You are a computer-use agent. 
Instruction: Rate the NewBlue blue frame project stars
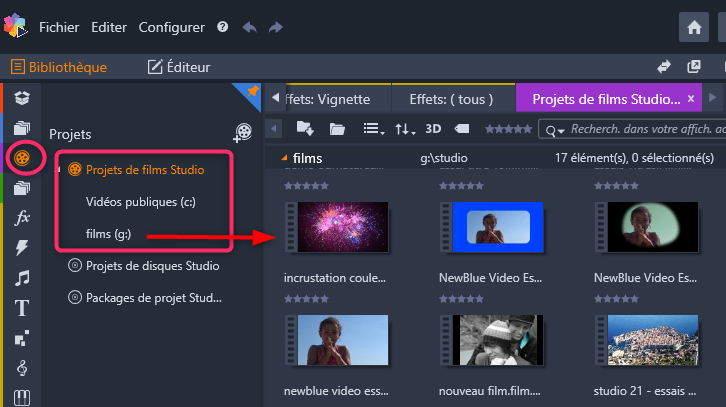(x=462, y=299)
